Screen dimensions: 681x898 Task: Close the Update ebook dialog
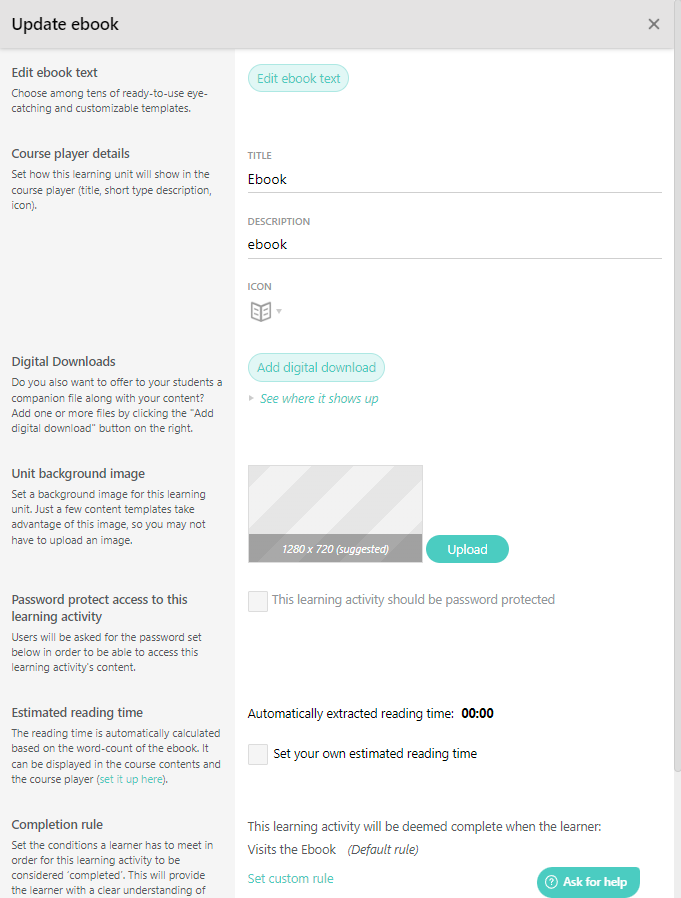click(653, 23)
